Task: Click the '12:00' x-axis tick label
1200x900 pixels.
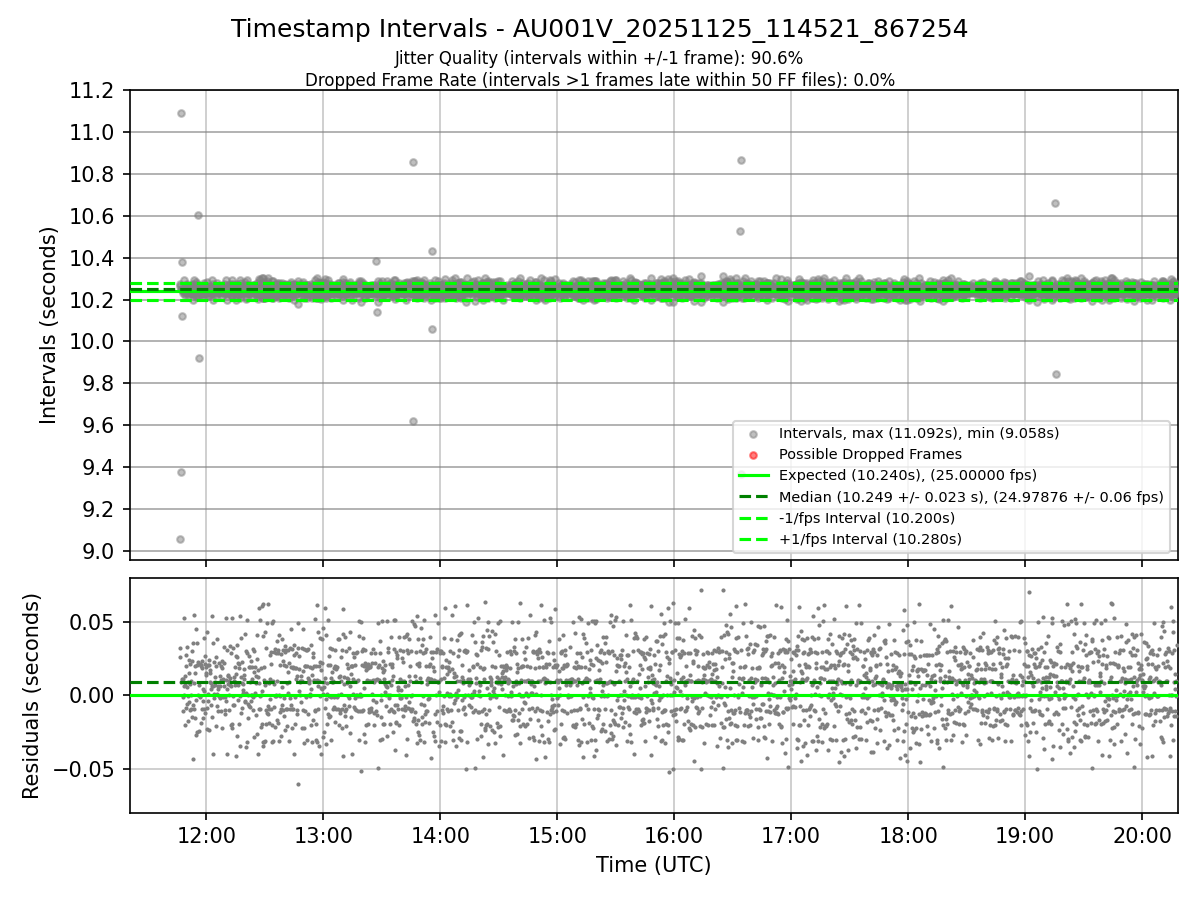Action: (206, 836)
